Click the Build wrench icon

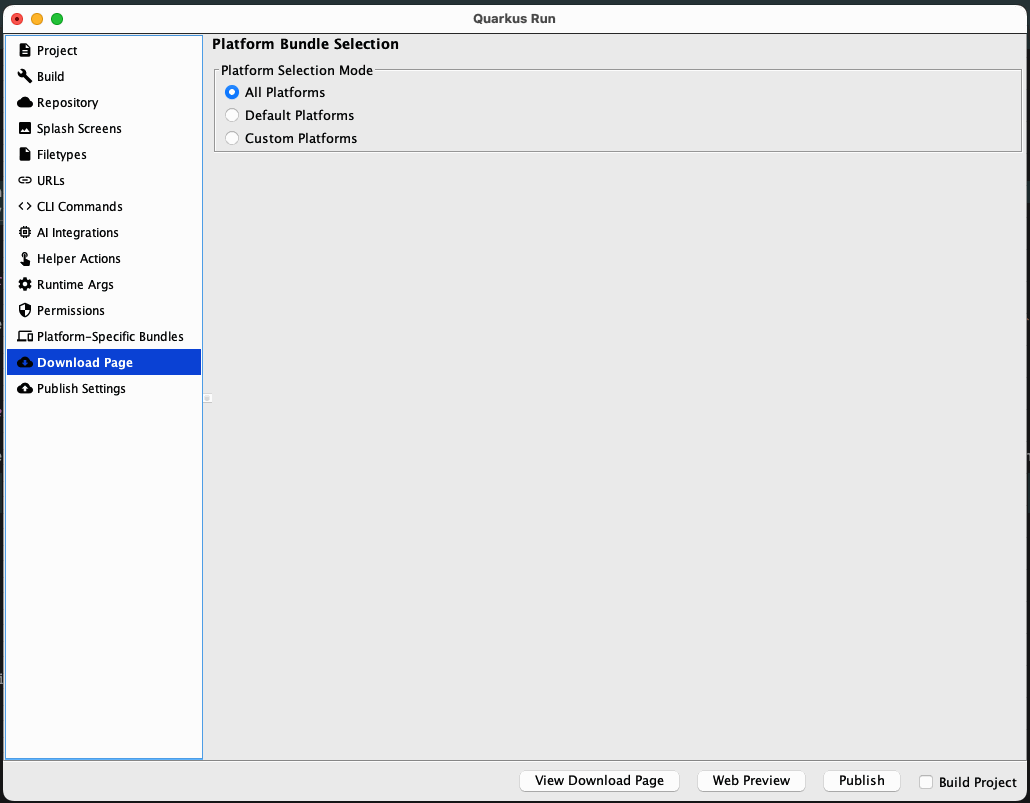point(25,76)
